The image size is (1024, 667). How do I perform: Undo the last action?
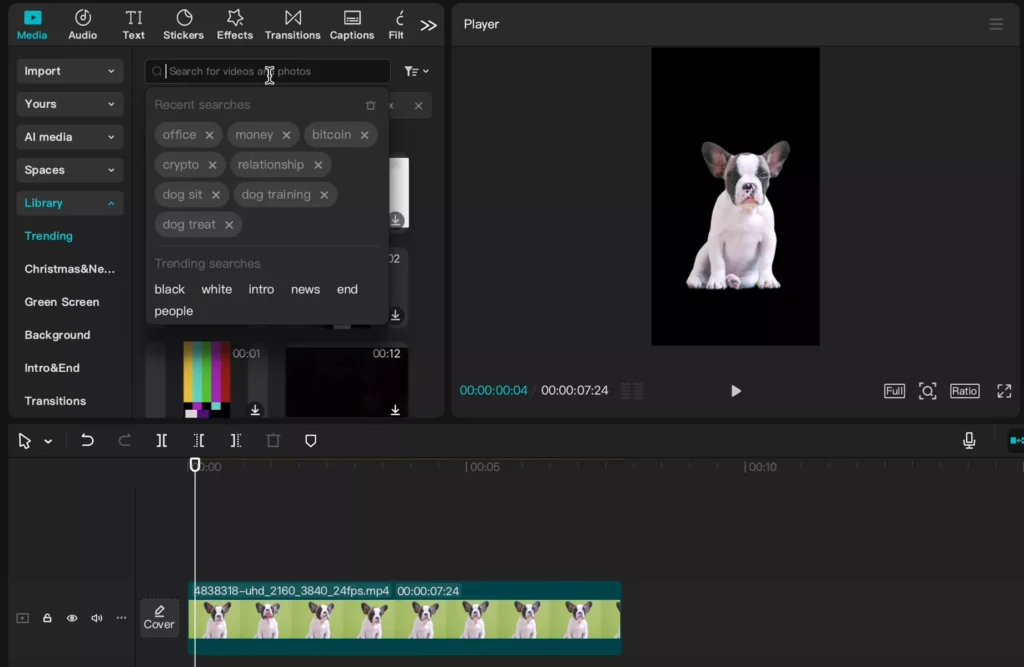87,440
